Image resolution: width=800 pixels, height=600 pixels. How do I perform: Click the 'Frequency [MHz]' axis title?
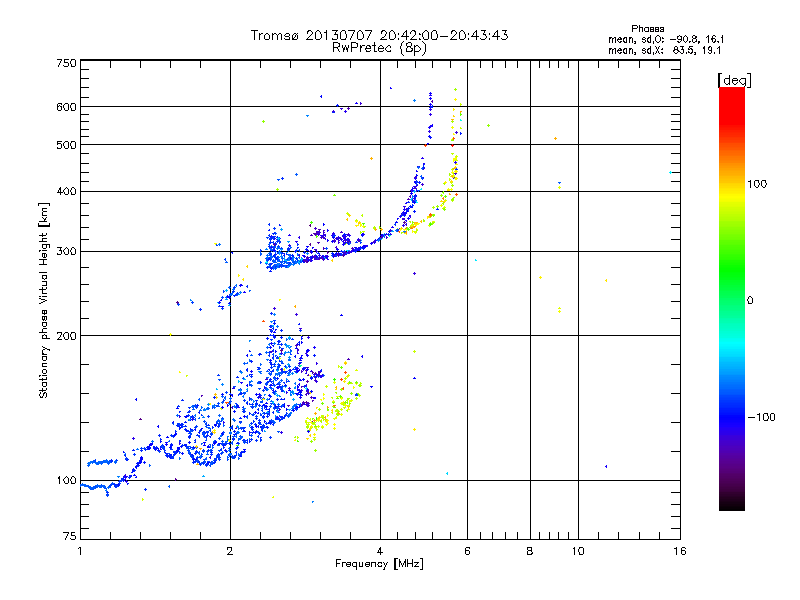coord(379,564)
